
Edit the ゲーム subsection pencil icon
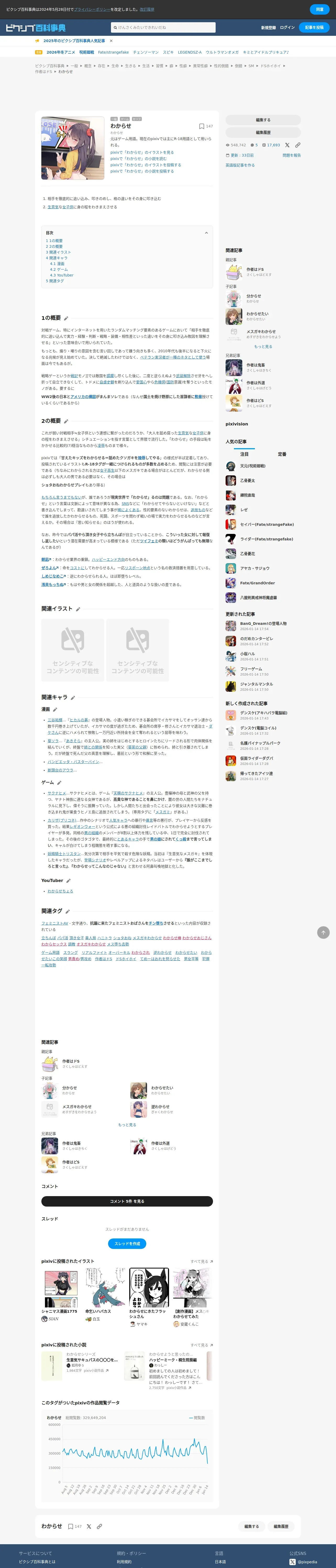(59, 783)
